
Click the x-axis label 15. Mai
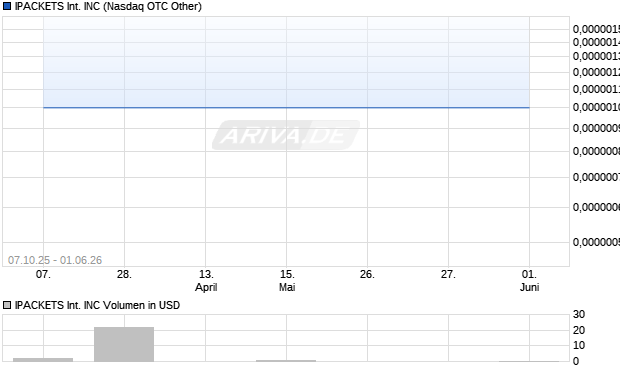point(287,281)
